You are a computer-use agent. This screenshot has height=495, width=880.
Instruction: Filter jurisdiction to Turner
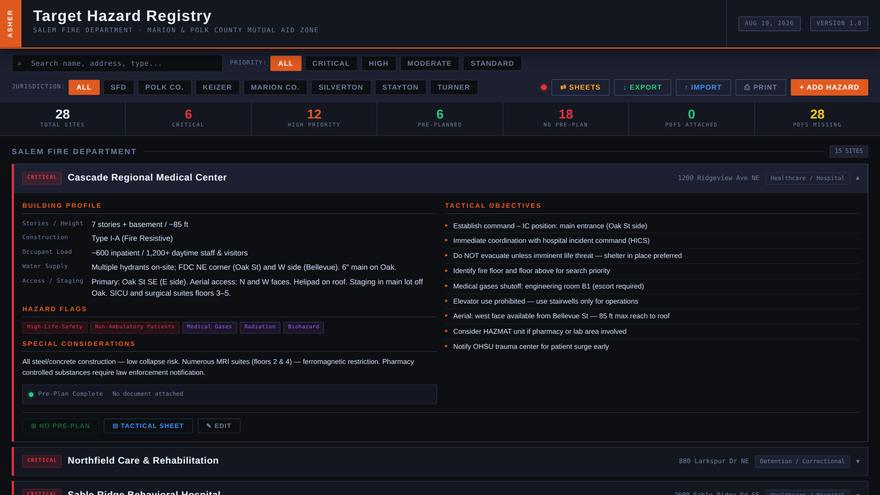pos(453,88)
